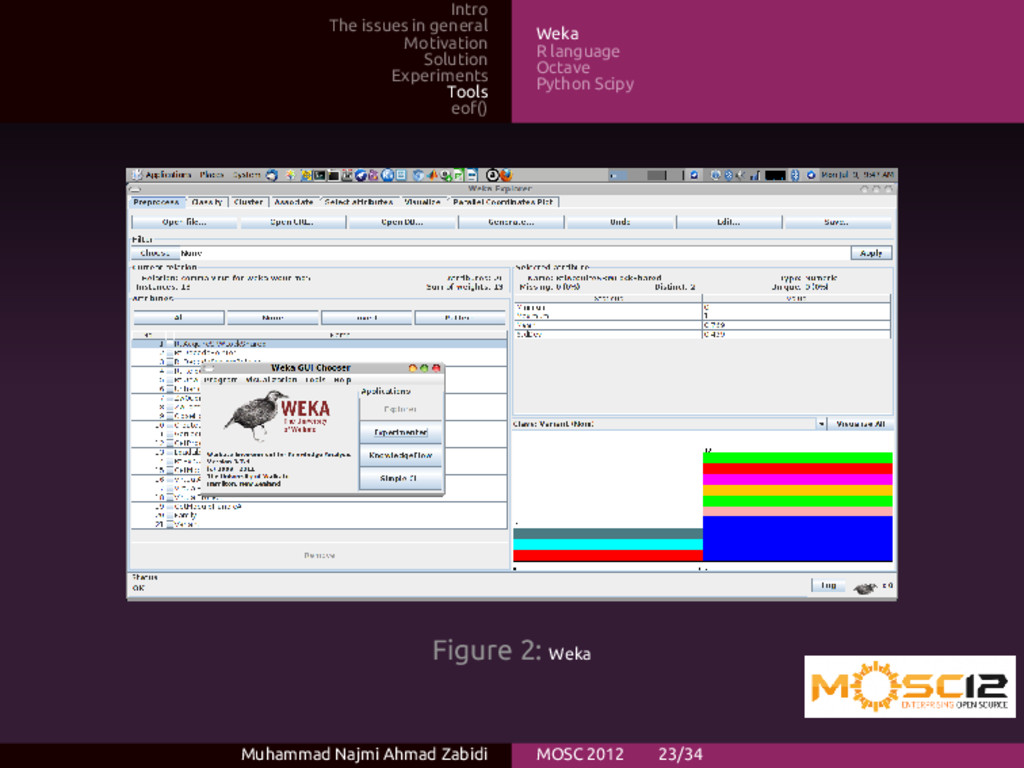Deselect attributes with the None button
This screenshot has width=1024, height=768.
[272, 317]
